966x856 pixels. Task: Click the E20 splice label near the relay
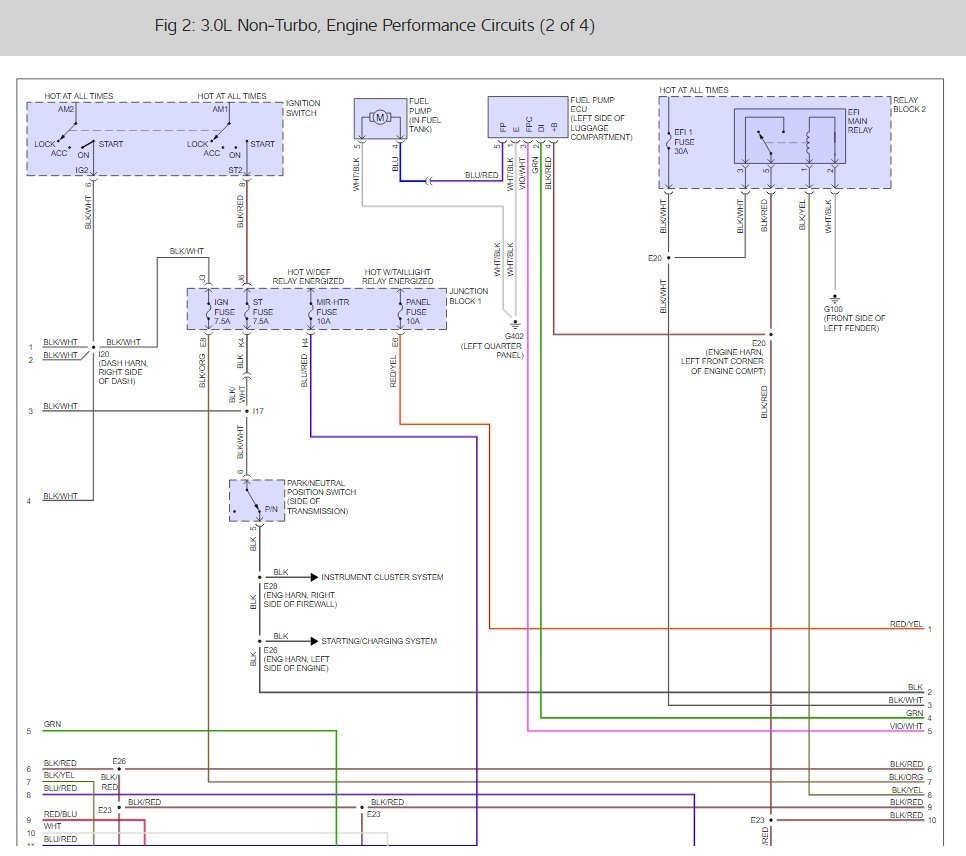pyautogui.click(x=654, y=258)
